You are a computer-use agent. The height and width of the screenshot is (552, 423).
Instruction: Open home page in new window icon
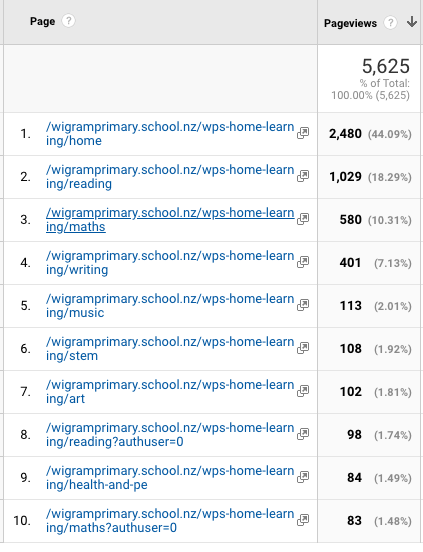[303, 133]
